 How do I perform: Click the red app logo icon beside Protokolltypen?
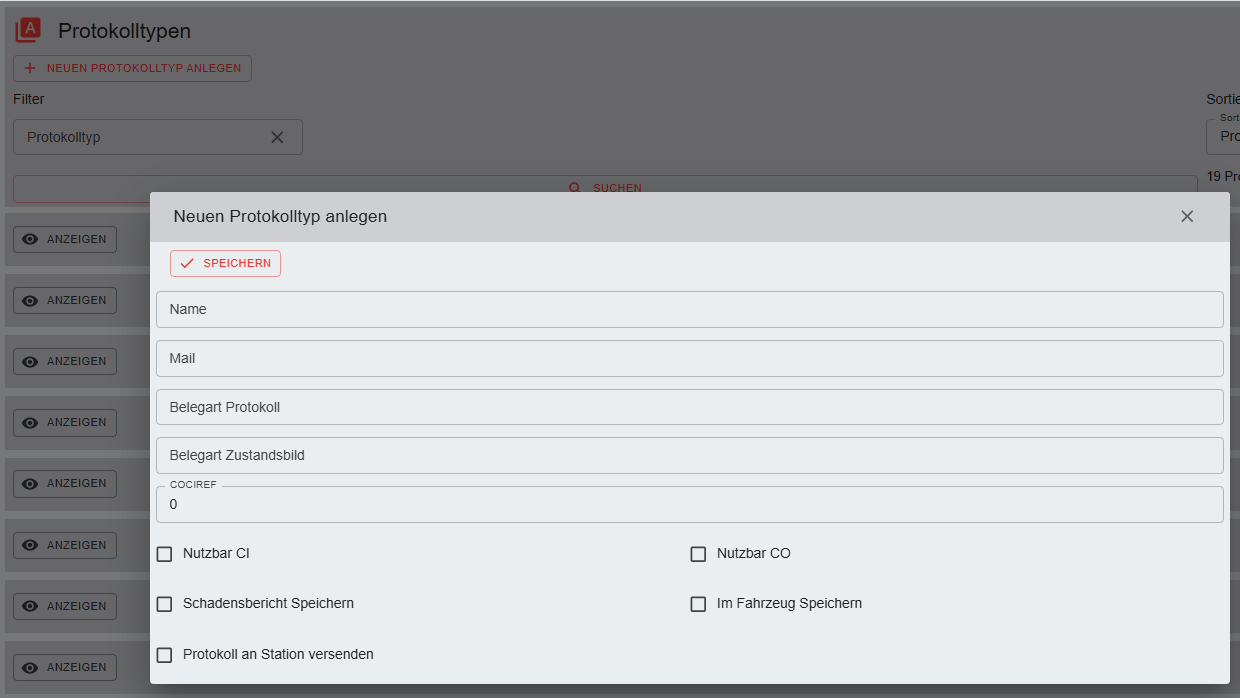(28, 31)
